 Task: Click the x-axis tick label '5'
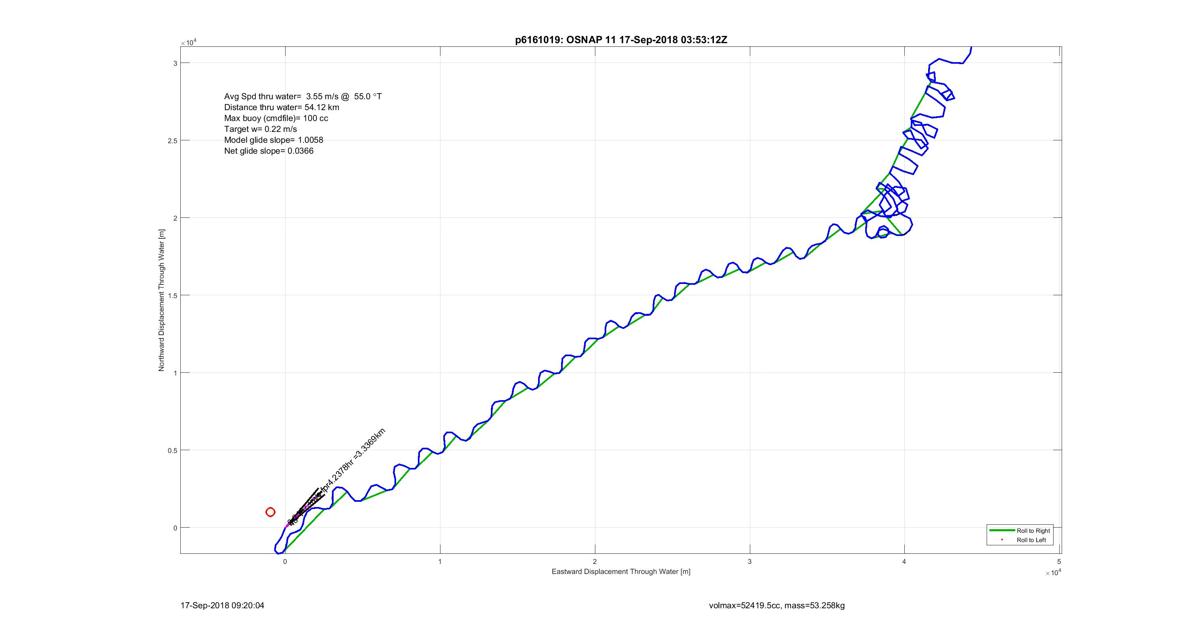click(1059, 562)
